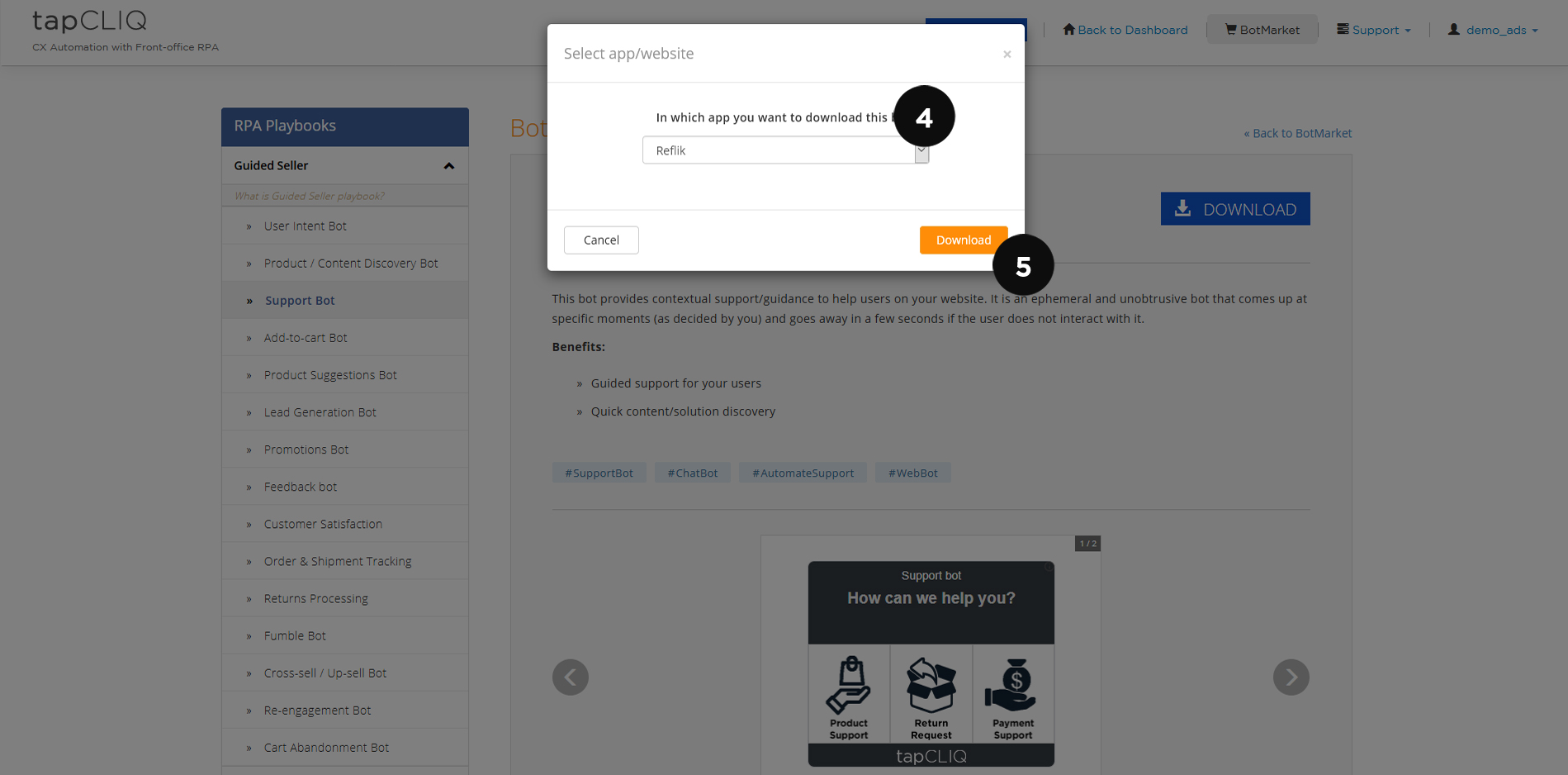The image size is (1568, 775).
Task: Select Product / Content Discovery Bot
Action: [x=345, y=263]
